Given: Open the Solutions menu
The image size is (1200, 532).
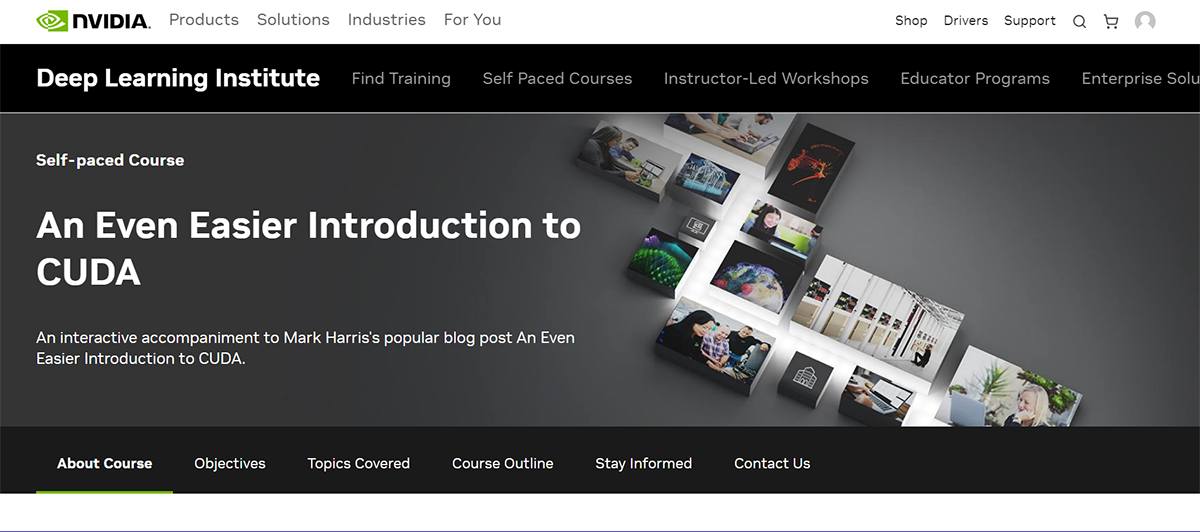Looking at the screenshot, I should click(293, 20).
